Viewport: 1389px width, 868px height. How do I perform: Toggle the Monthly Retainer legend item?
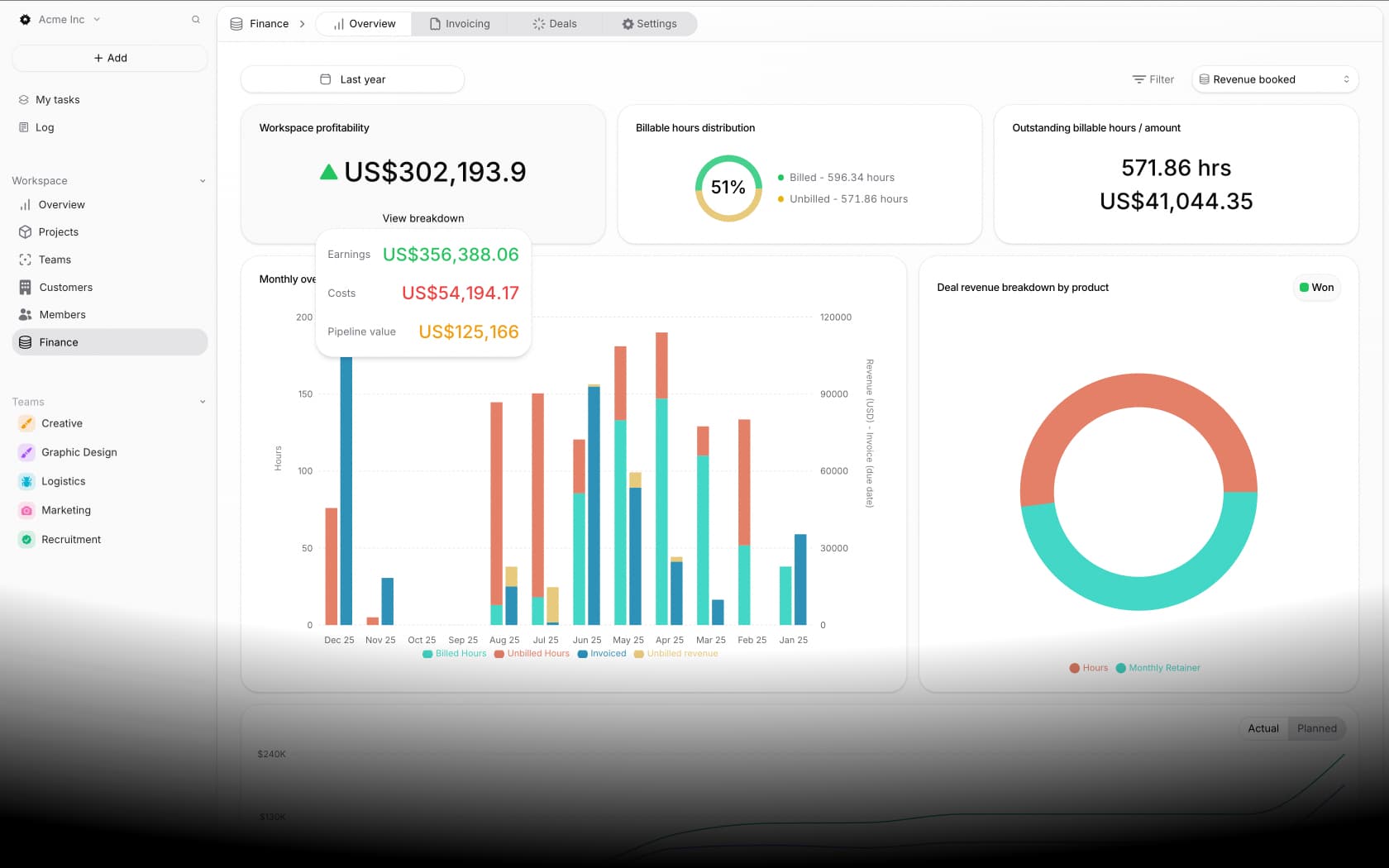1157,668
